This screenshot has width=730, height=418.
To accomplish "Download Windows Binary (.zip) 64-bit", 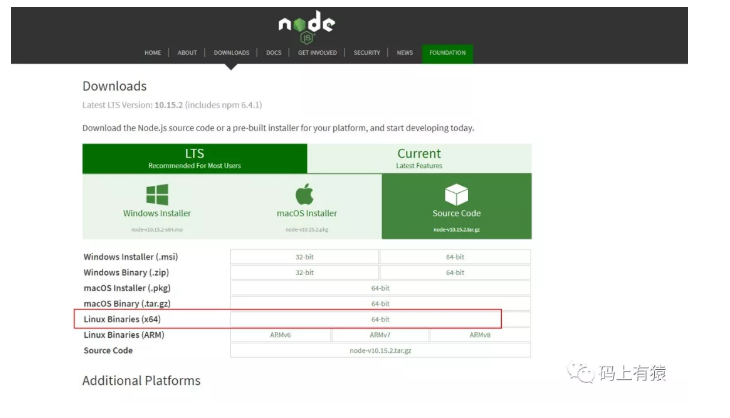I will pyautogui.click(x=455, y=272).
